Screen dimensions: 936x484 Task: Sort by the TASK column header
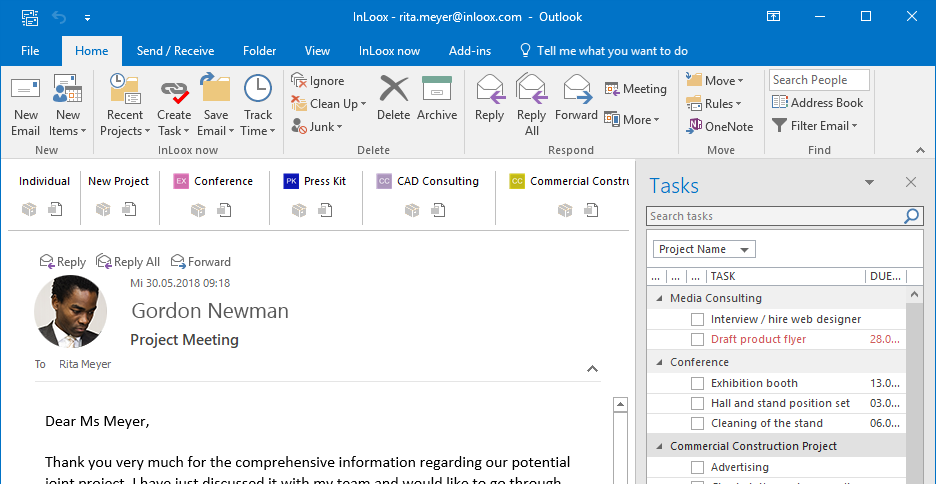click(785, 276)
